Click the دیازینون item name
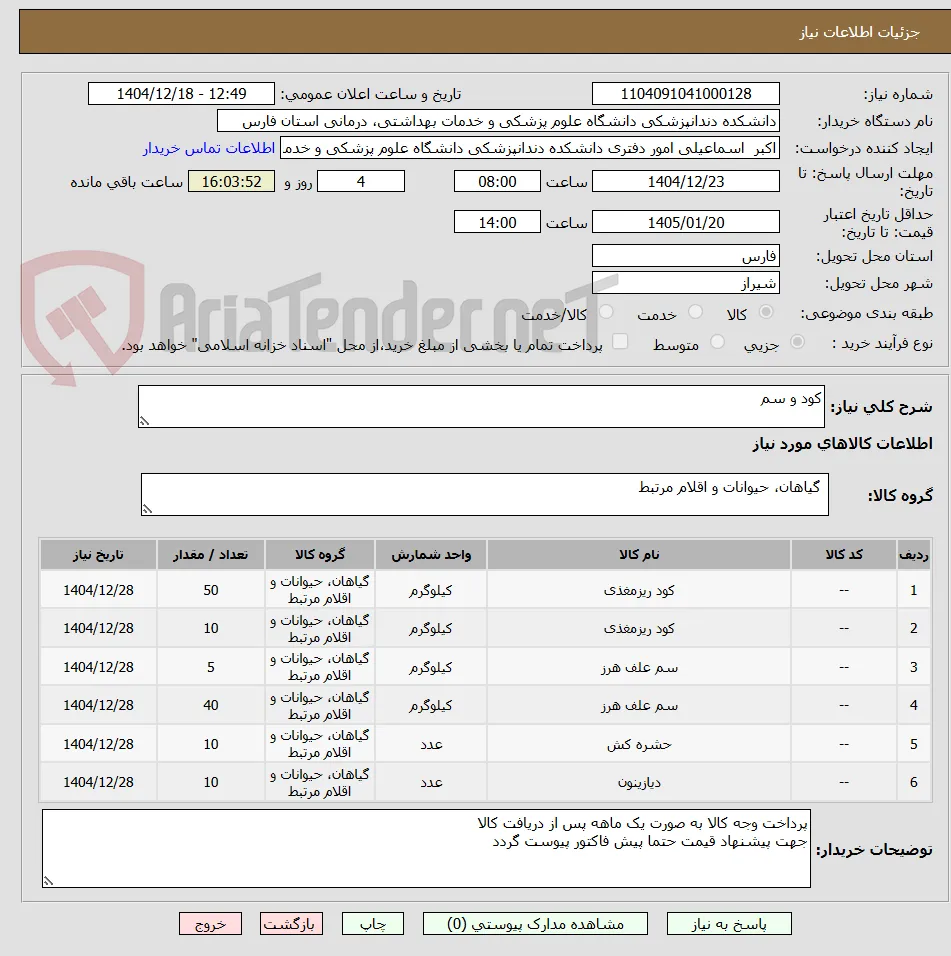 (x=639, y=782)
